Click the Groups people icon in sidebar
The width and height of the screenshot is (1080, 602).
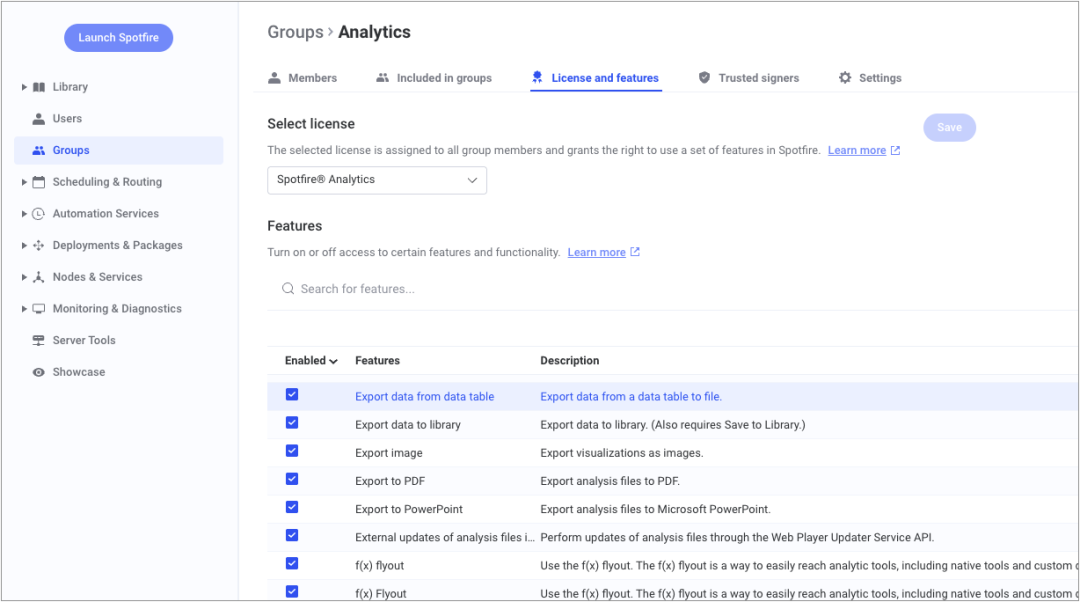[x=39, y=150]
